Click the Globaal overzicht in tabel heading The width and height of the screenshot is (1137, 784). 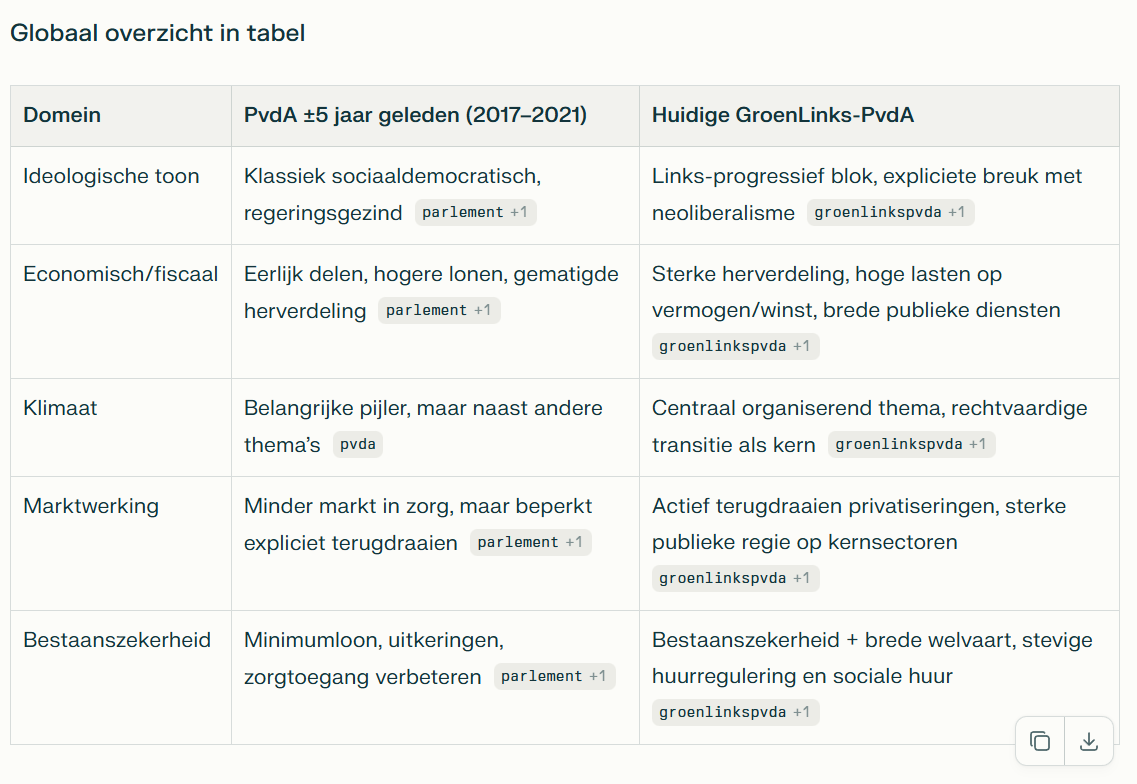[x=157, y=33]
